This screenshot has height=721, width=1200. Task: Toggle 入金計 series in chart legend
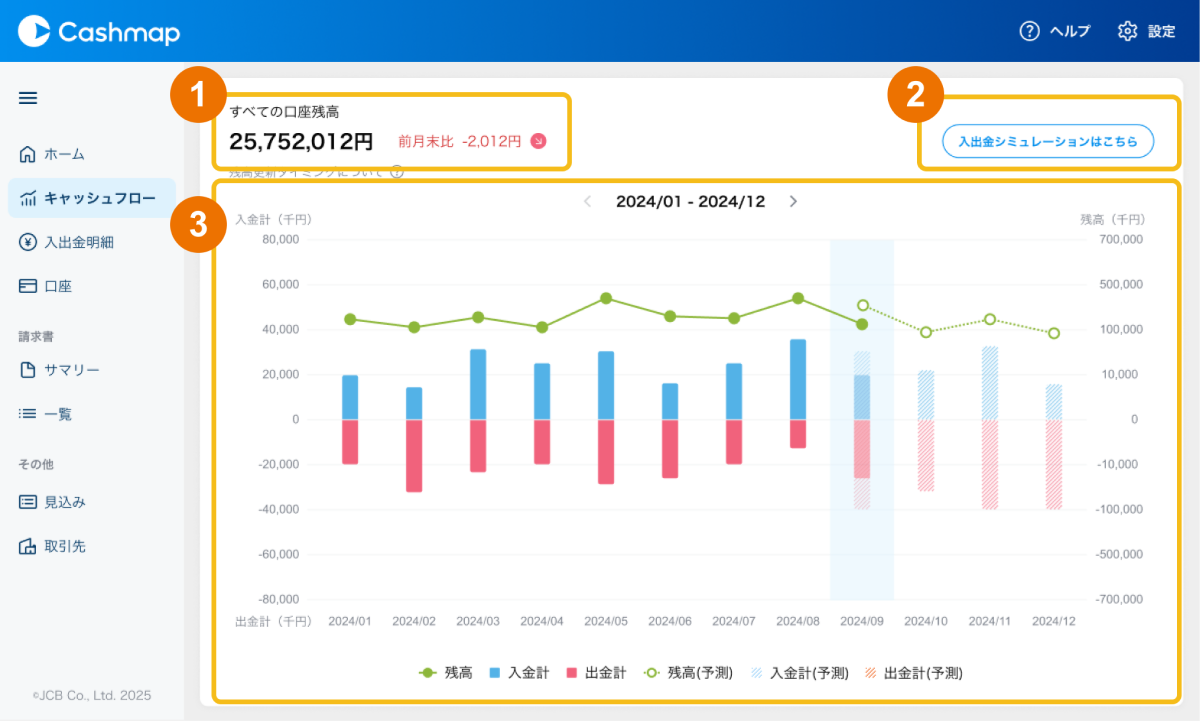pos(519,673)
